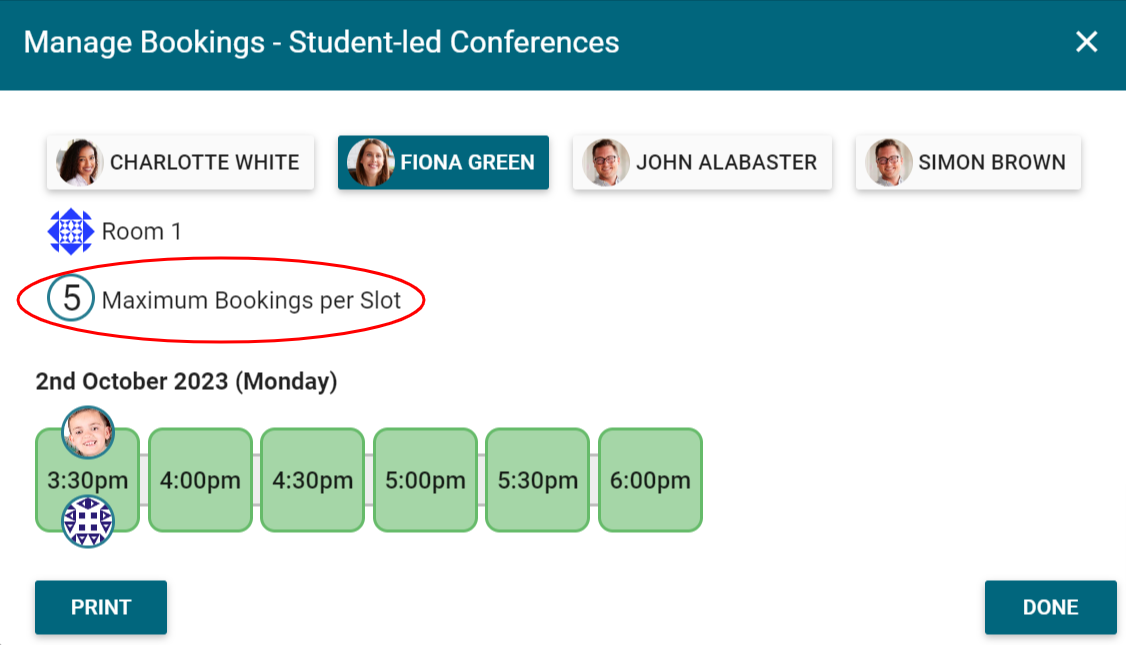Image resolution: width=1126 pixels, height=645 pixels.
Task: Click the 6:00pm time slot
Action: (650, 481)
